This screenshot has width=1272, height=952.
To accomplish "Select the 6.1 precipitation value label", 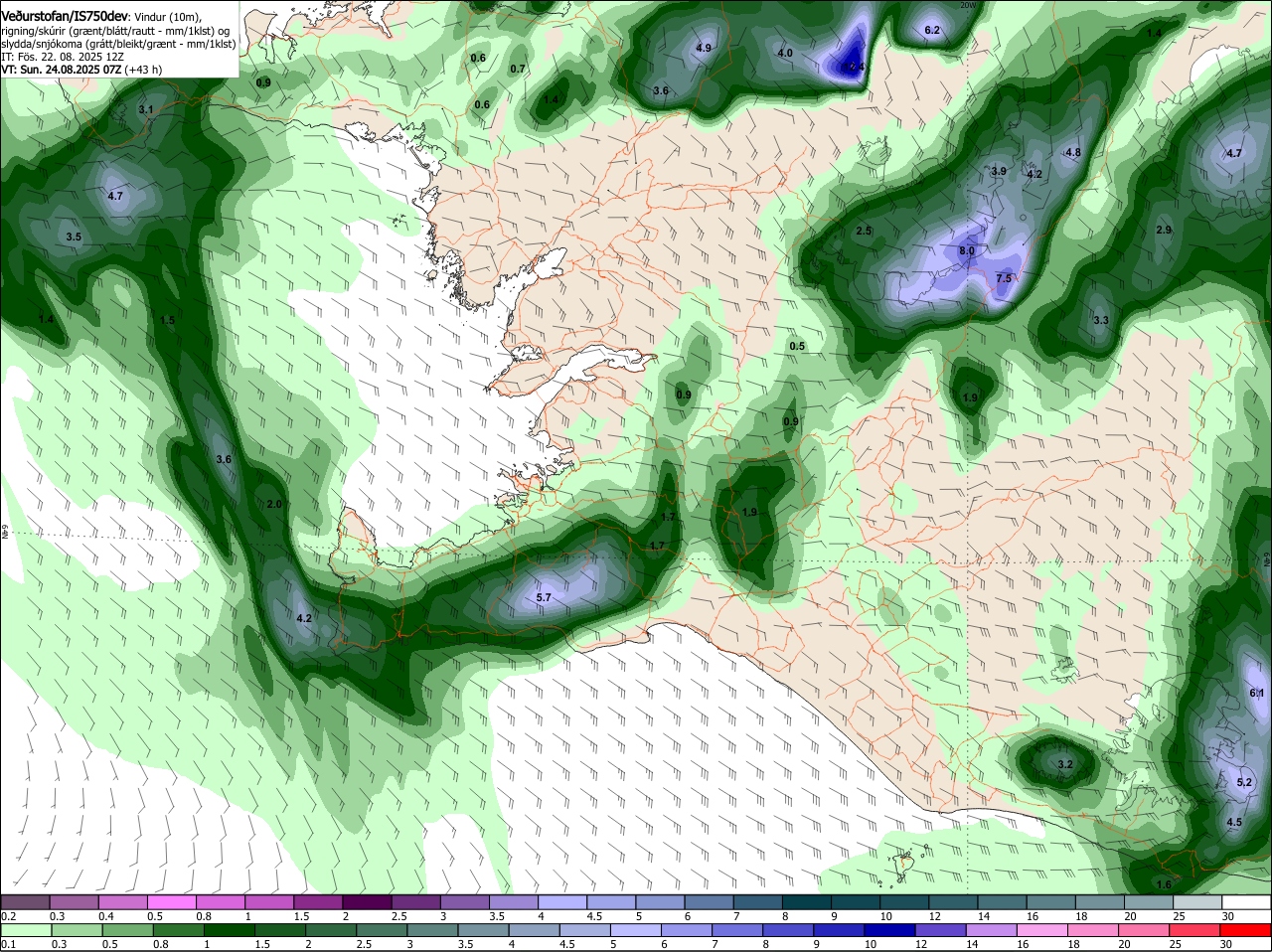I will 1257,694.
